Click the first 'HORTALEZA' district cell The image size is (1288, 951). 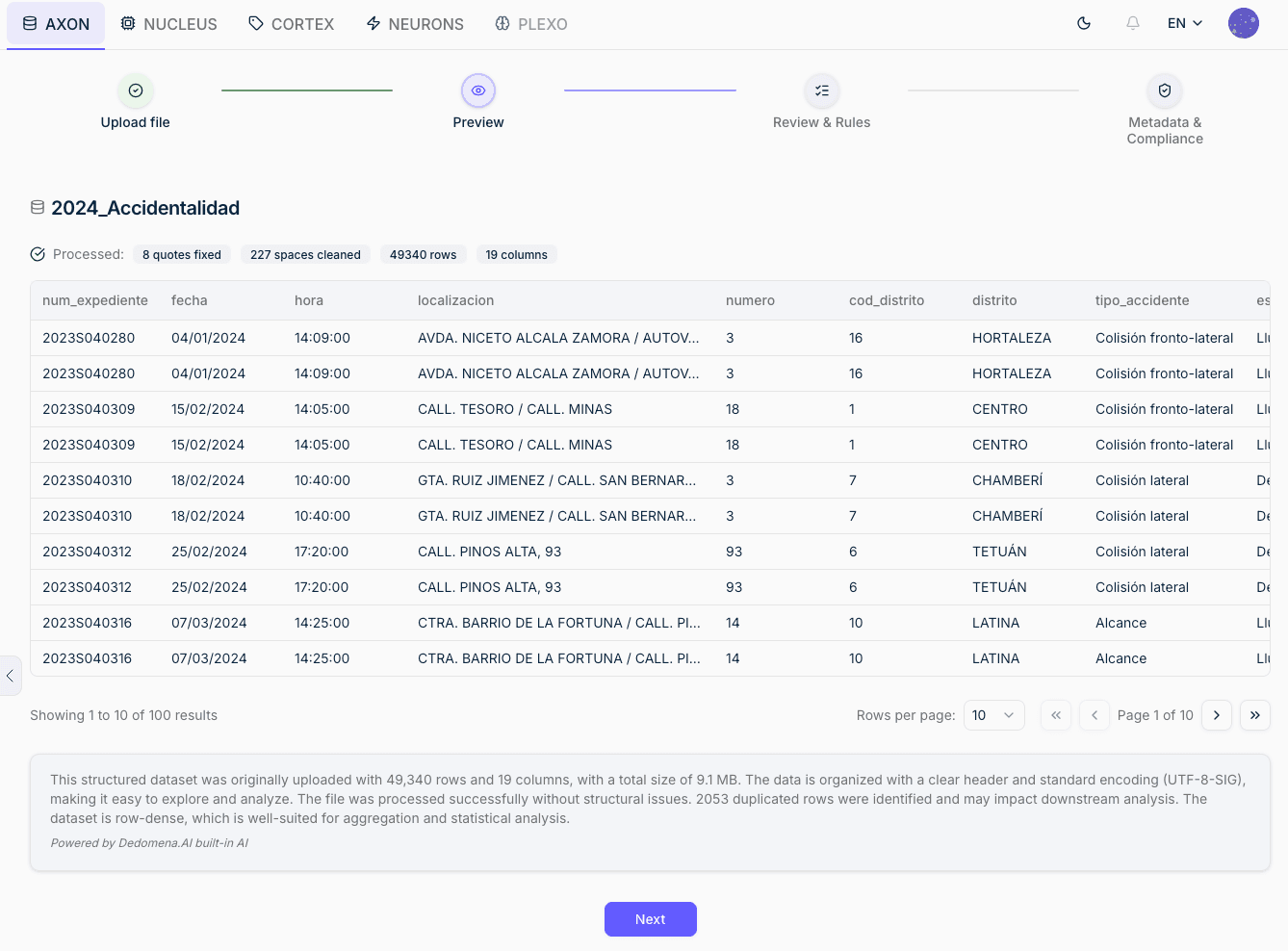(x=1012, y=338)
